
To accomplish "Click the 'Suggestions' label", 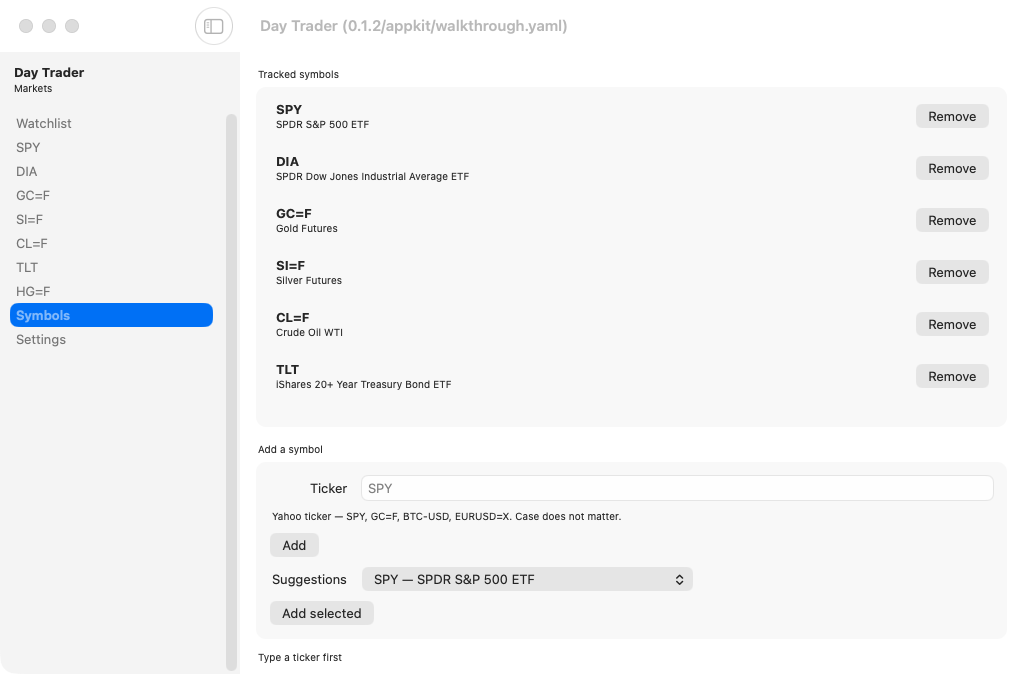I will 309,579.
